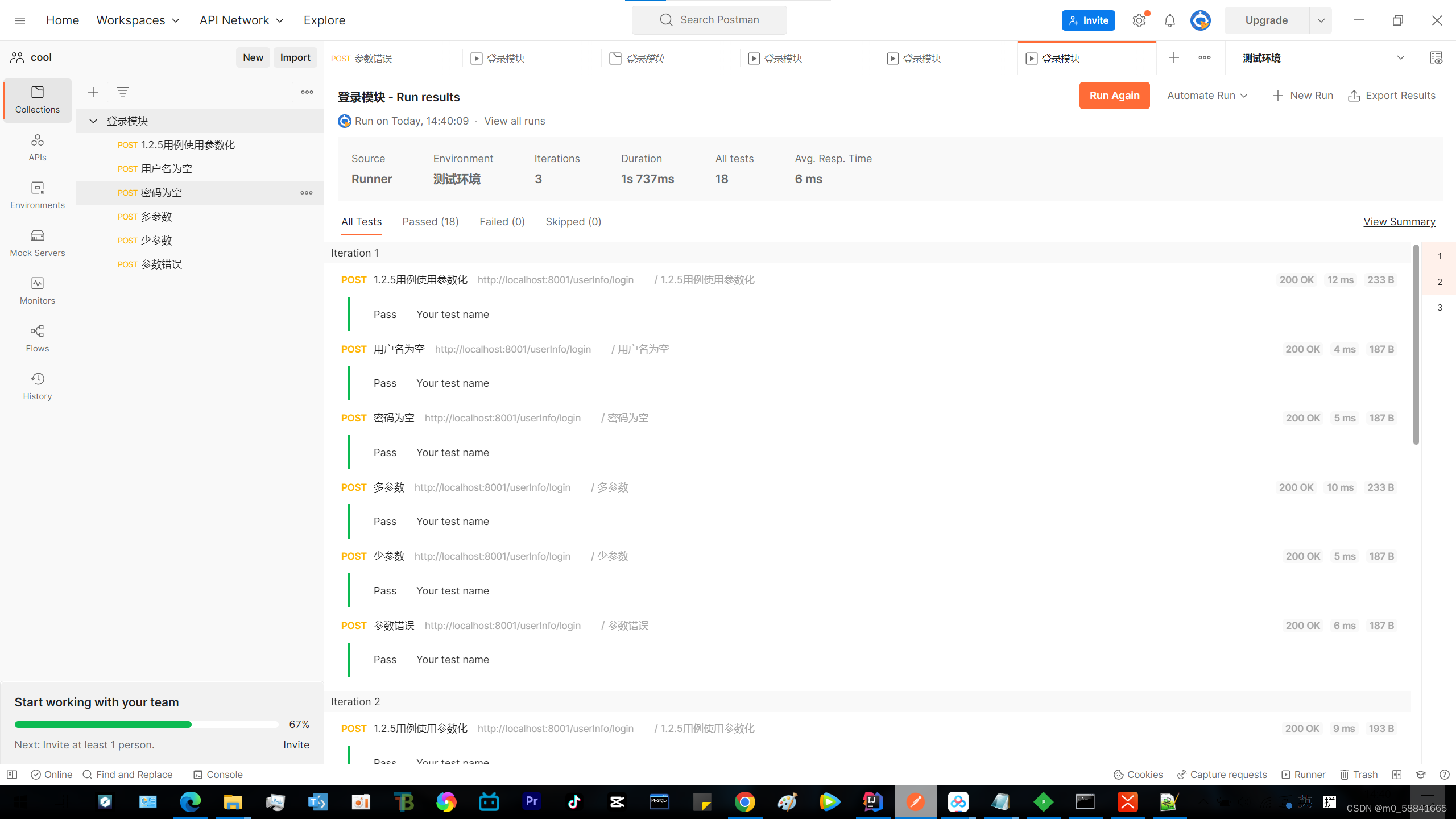Click the Search Postman field
Screen dimensions: 1456x819
tap(710, 20)
